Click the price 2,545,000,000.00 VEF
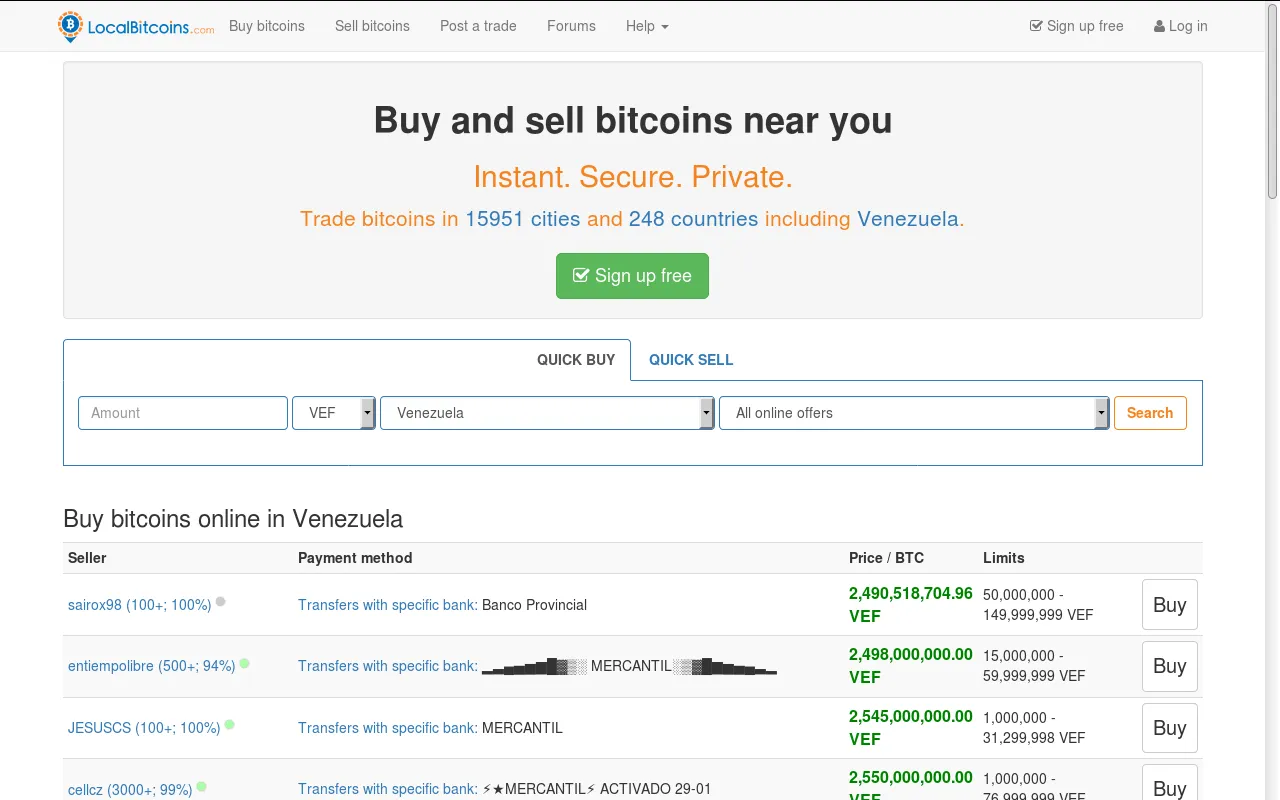Screen dimensions: 1280x800 click(911, 728)
